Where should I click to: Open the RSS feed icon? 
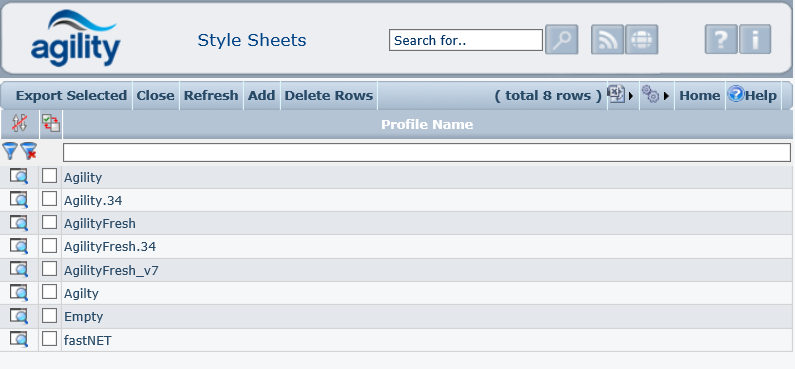[x=607, y=40]
